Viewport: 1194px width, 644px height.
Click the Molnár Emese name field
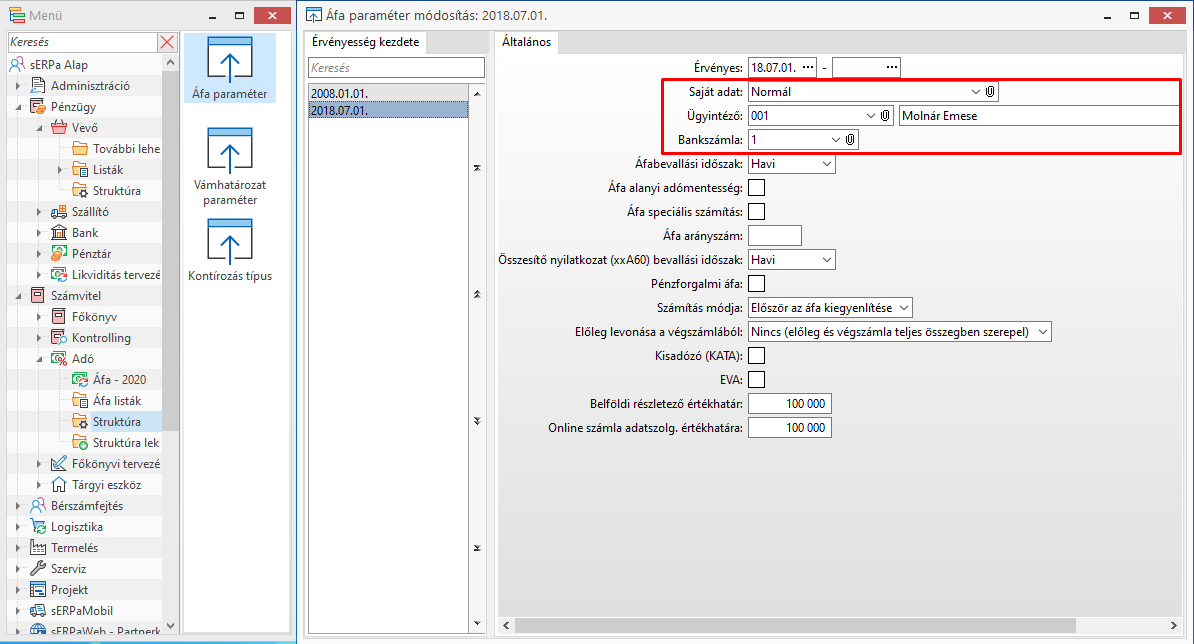(x=1039, y=116)
